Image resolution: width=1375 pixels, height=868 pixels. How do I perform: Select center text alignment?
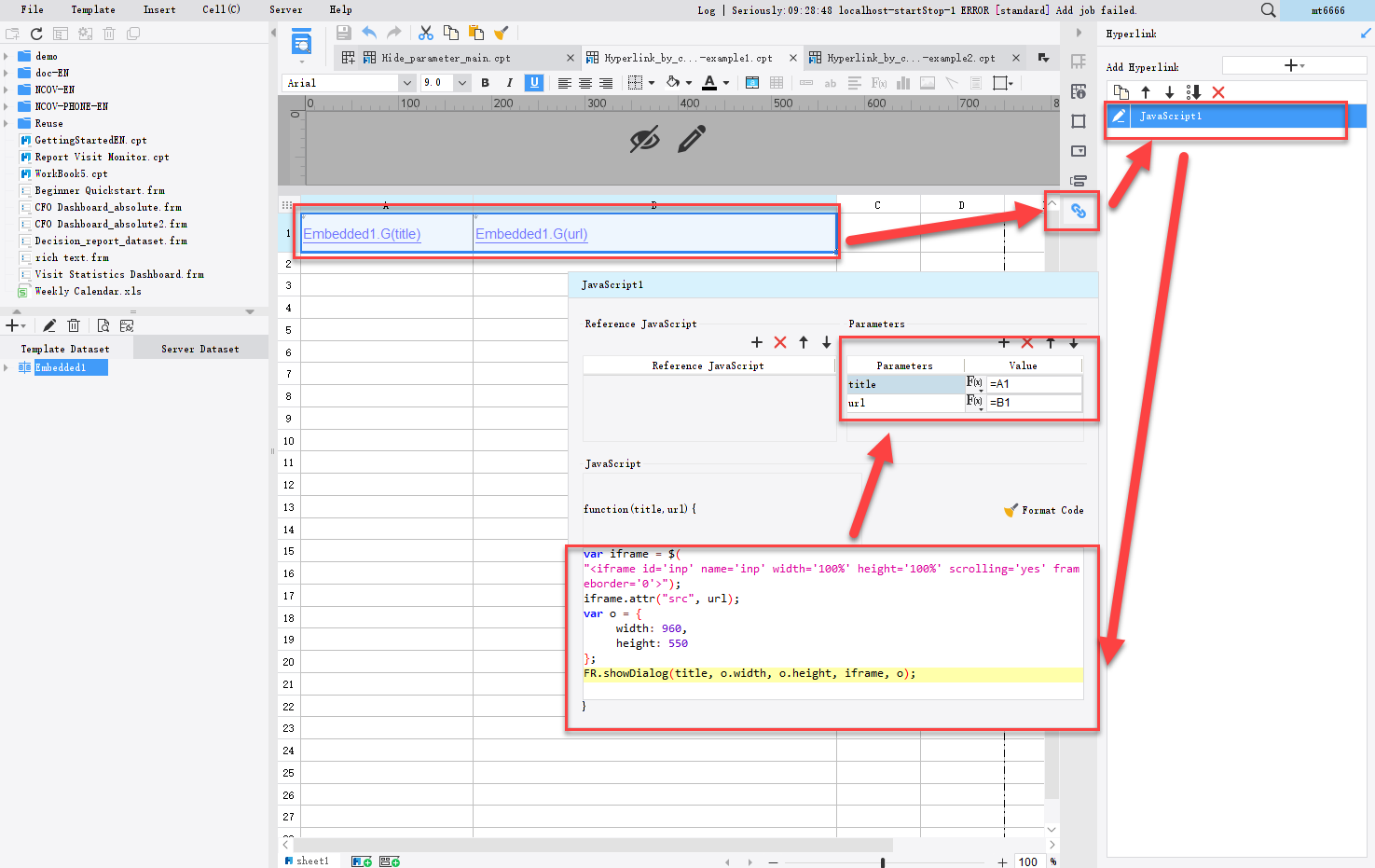pos(585,83)
